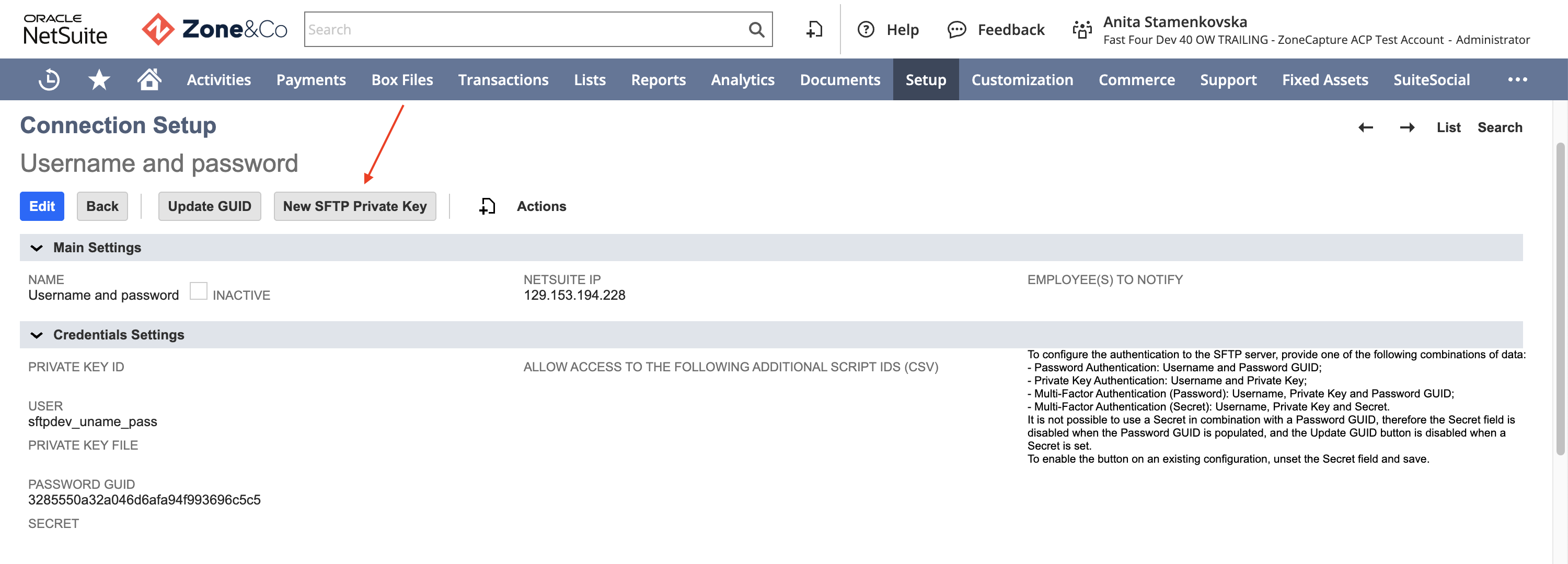Click the SECRET field label
Image resolution: width=1568 pixels, height=564 pixels.
coord(53,524)
